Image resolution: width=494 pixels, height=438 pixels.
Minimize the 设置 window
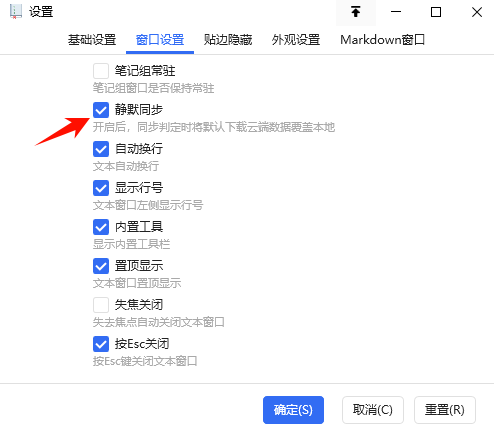pos(396,12)
